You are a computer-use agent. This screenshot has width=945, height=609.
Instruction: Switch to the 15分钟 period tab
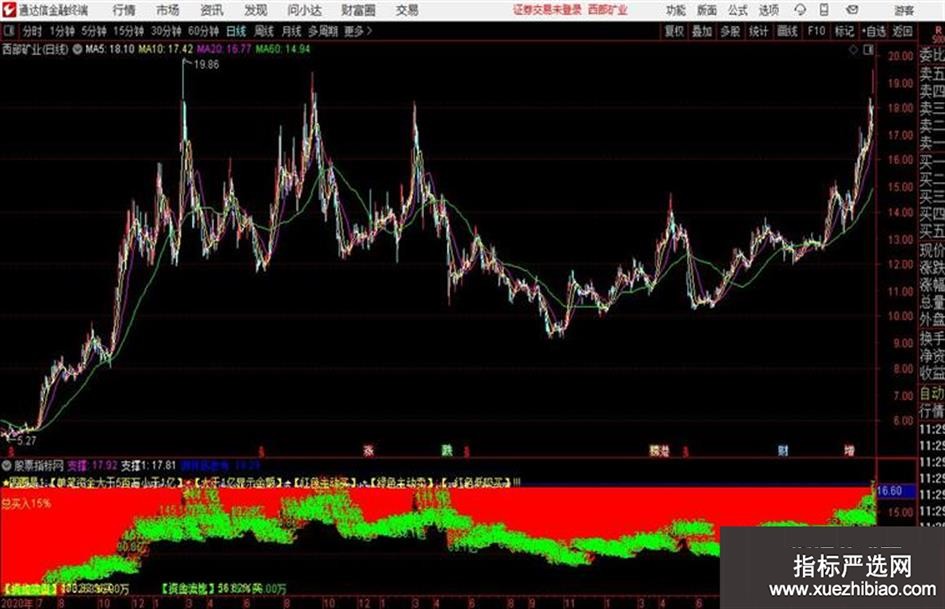point(128,31)
